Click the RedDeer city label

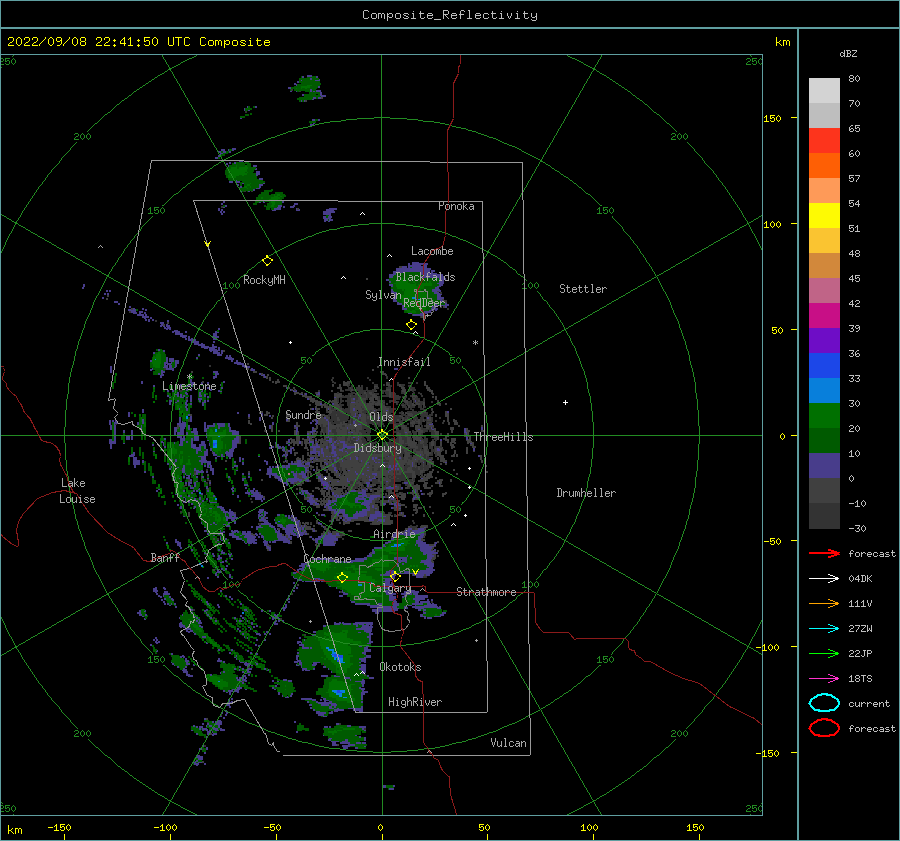click(424, 303)
